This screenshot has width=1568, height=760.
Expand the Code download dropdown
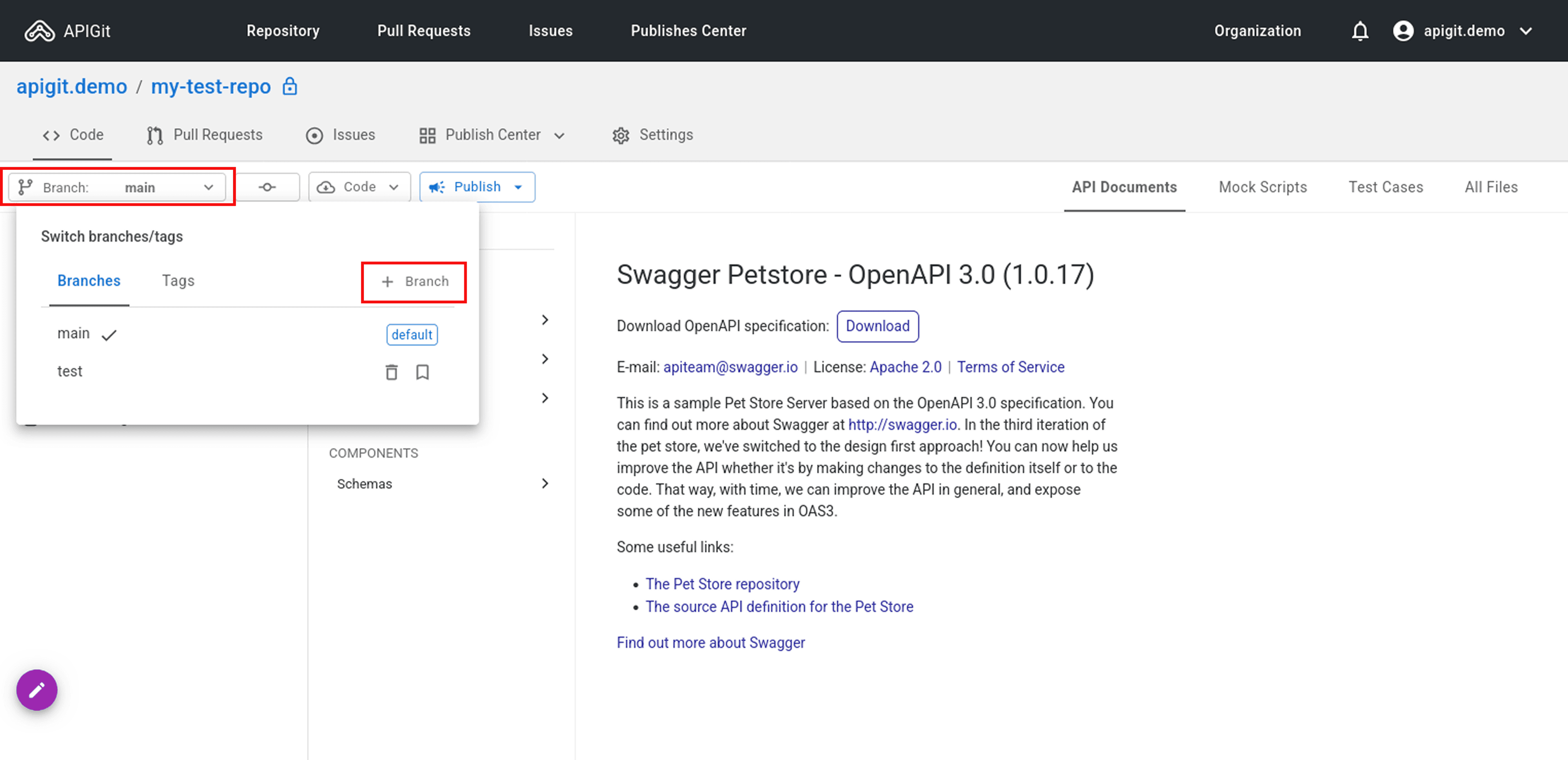click(394, 187)
